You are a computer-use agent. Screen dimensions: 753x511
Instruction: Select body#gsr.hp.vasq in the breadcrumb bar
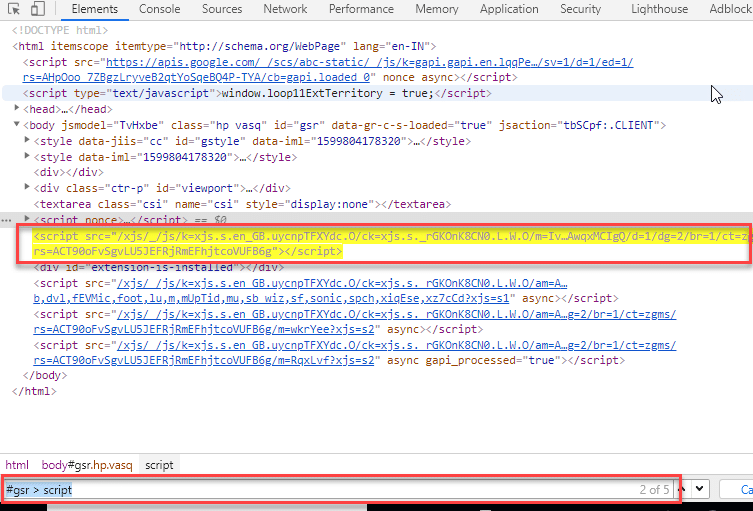[x=86, y=465]
